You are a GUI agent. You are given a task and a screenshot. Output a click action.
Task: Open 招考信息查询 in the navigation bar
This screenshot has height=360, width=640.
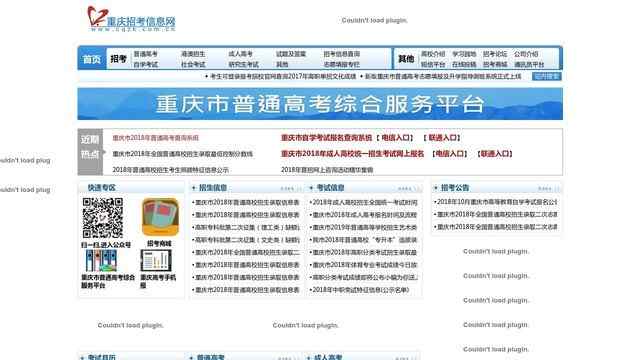342,54
